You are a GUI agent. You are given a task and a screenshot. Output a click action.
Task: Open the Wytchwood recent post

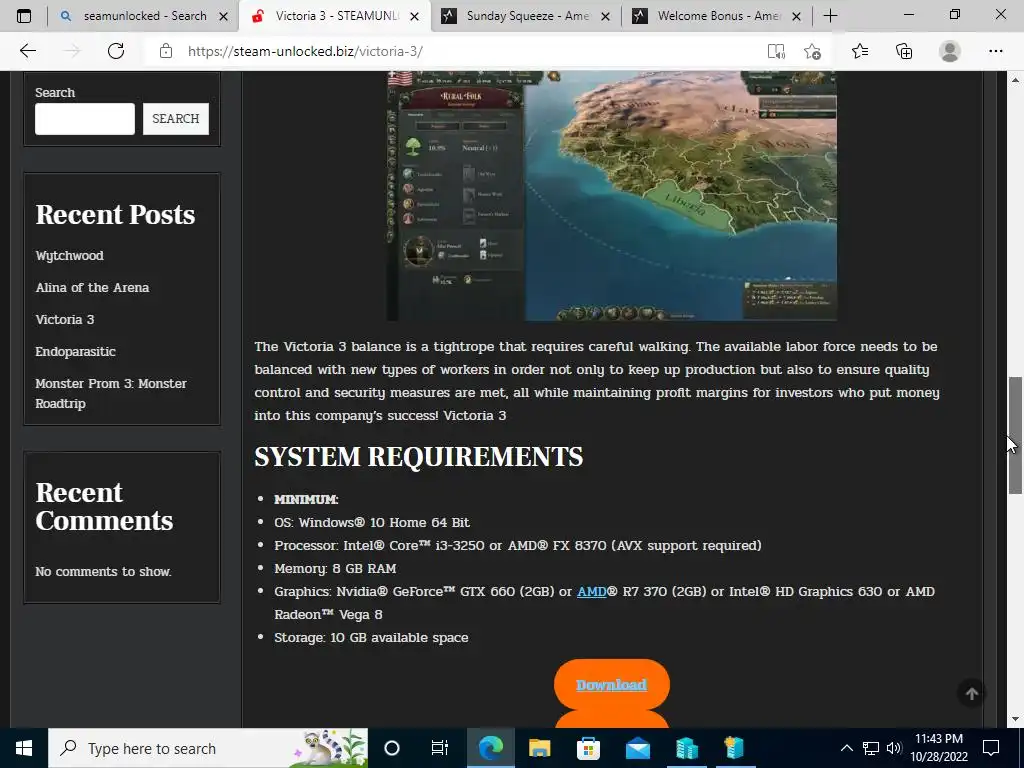point(69,255)
